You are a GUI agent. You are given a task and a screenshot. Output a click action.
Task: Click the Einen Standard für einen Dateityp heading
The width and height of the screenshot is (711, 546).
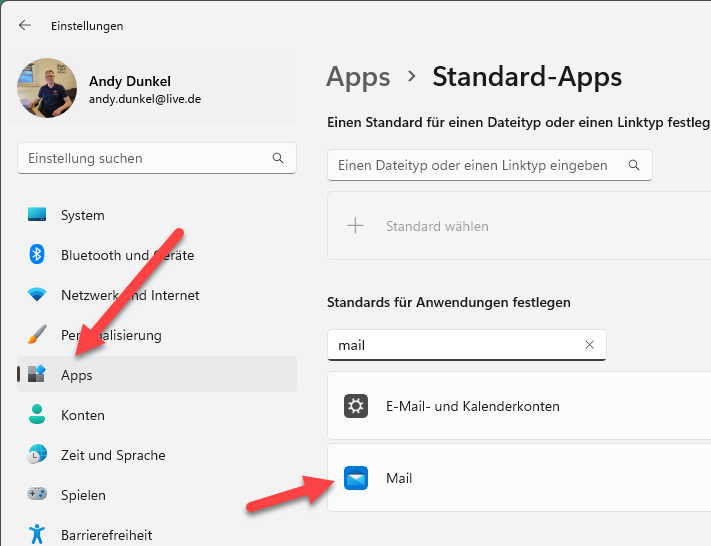point(519,122)
